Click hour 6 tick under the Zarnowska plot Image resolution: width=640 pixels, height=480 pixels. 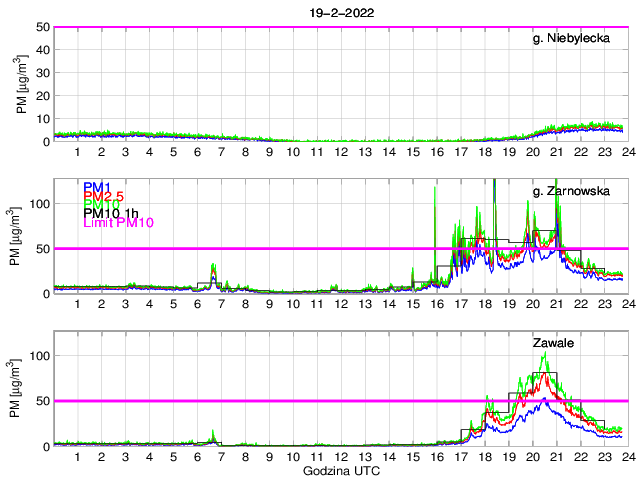click(x=197, y=304)
